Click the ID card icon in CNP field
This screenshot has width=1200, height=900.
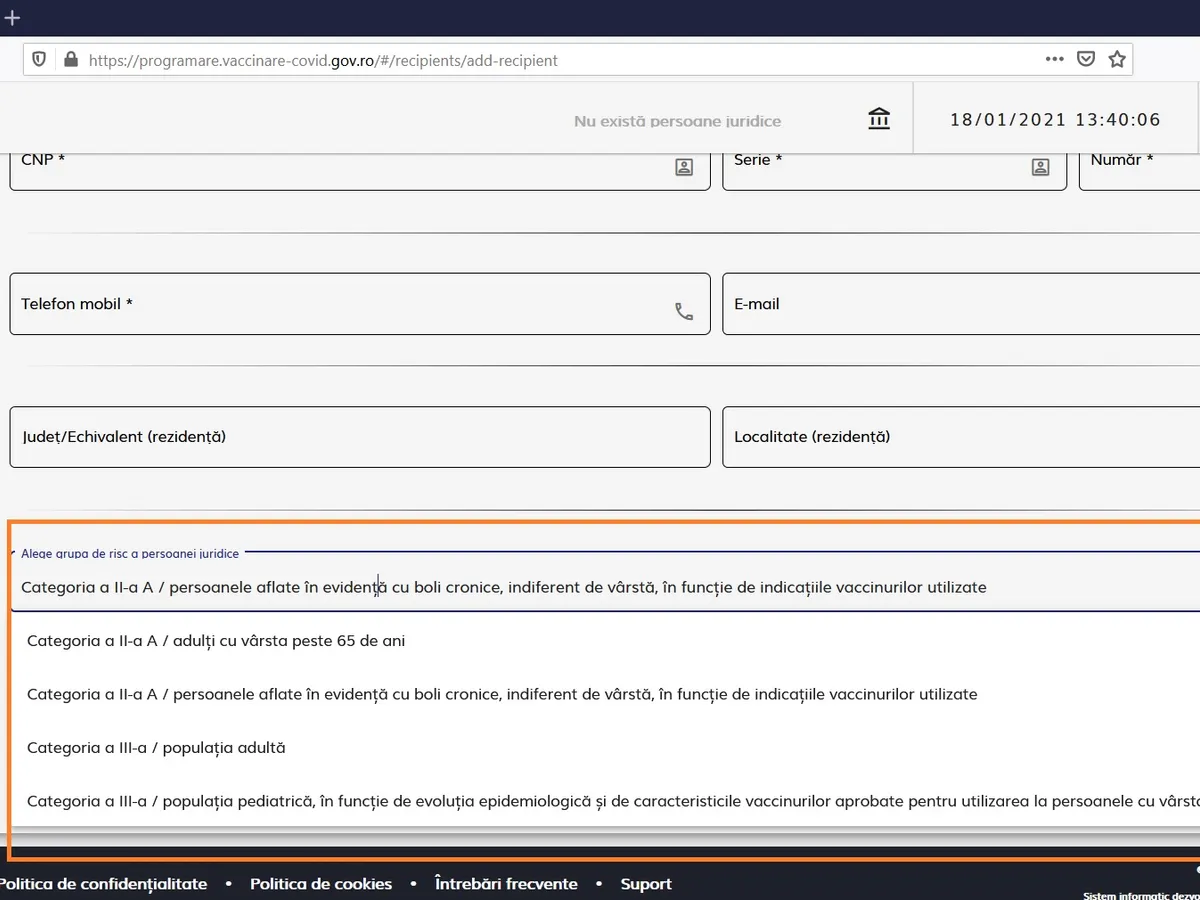point(684,167)
